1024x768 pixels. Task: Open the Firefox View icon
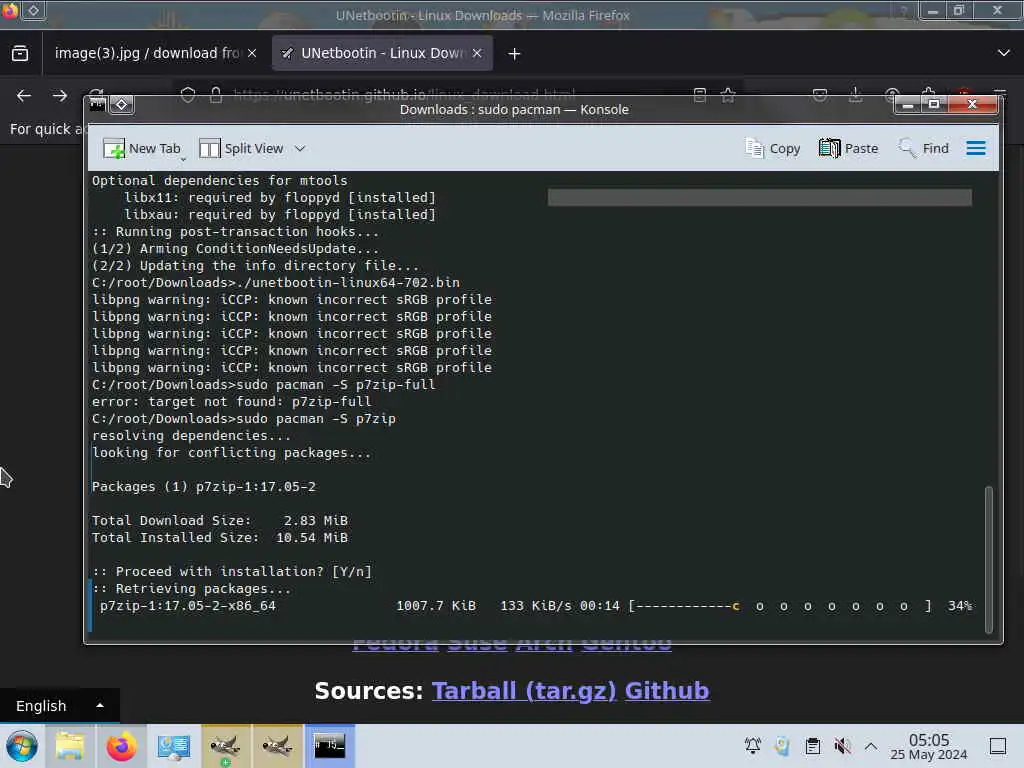tap(20, 53)
